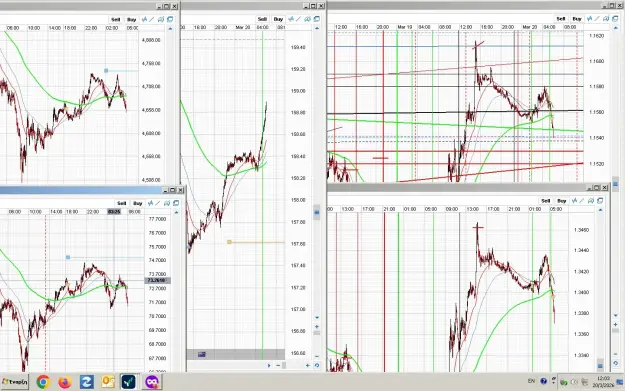This screenshot has height=391, width=625.
Task: Click horizontal zoom slider handle below the 159.00 chart
Action: coord(284,365)
